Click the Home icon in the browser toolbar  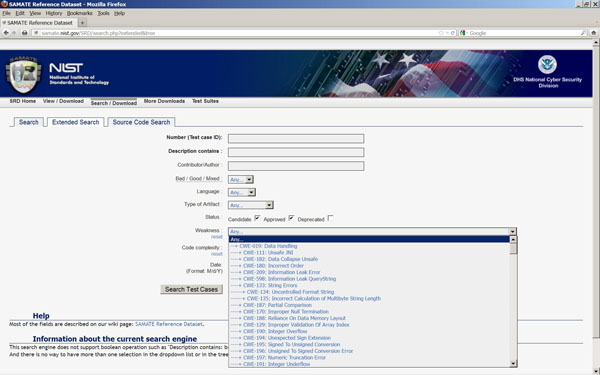pos(593,33)
